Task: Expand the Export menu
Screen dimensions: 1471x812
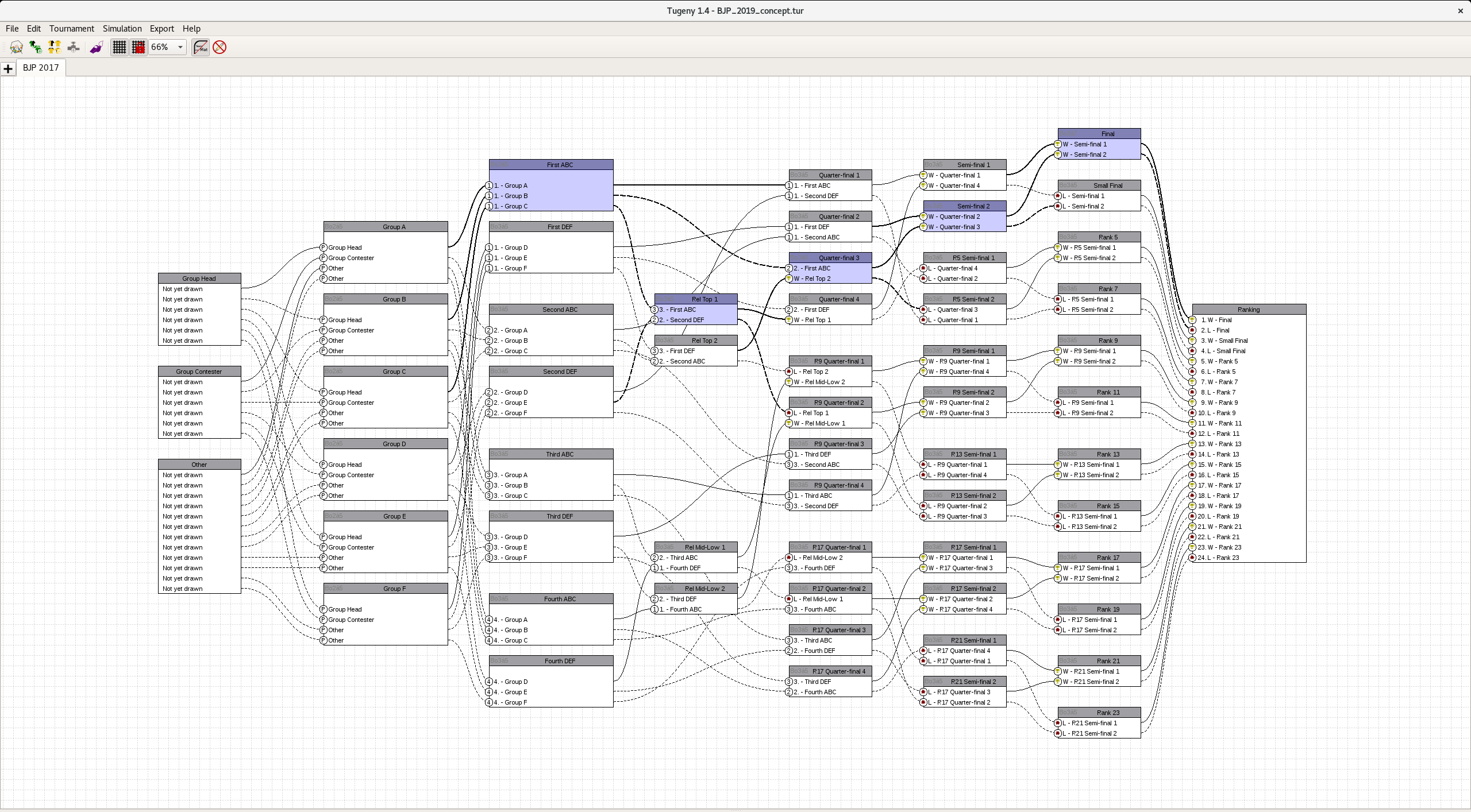Action: (x=161, y=29)
